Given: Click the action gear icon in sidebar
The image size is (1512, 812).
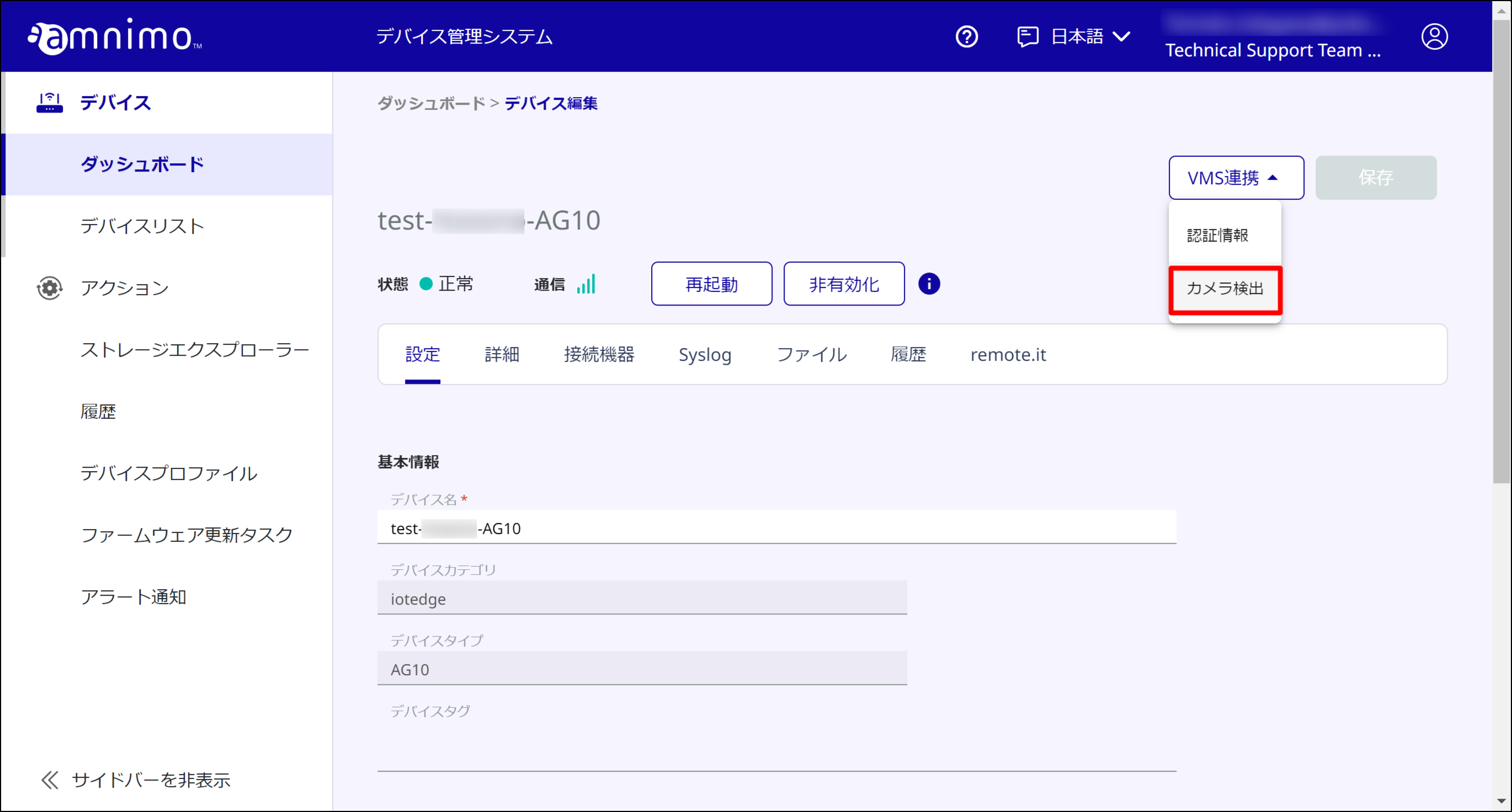Looking at the screenshot, I should [x=49, y=288].
